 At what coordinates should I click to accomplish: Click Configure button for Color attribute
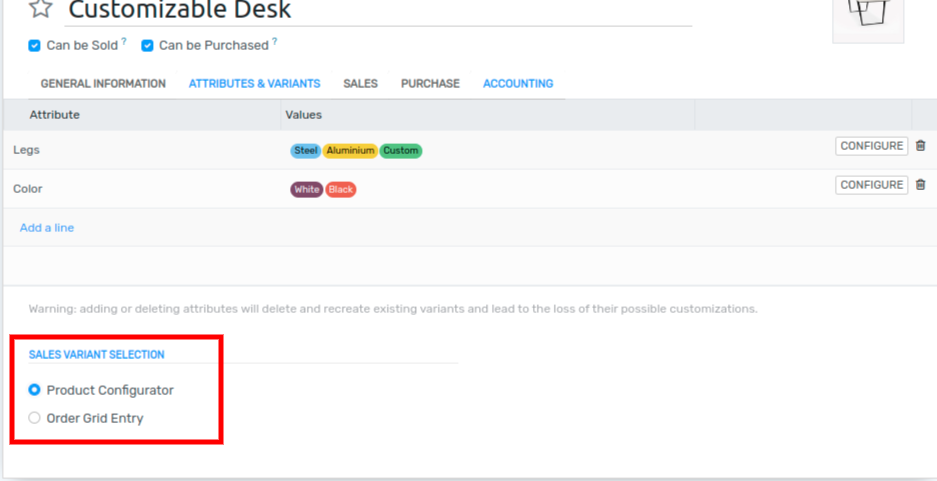(871, 185)
